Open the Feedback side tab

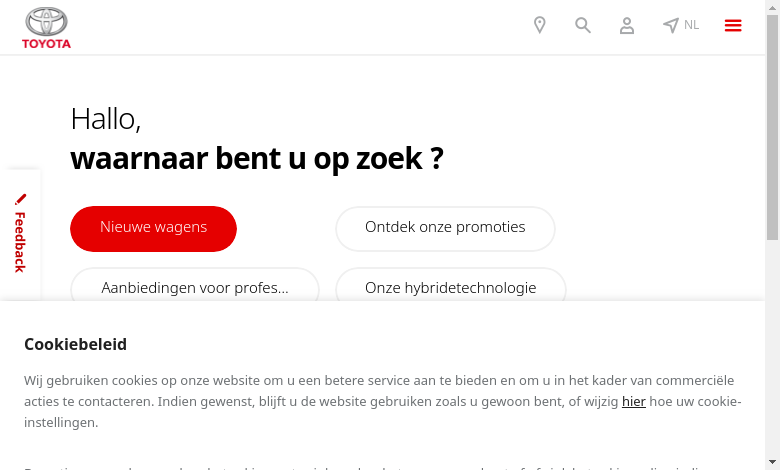[20, 234]
